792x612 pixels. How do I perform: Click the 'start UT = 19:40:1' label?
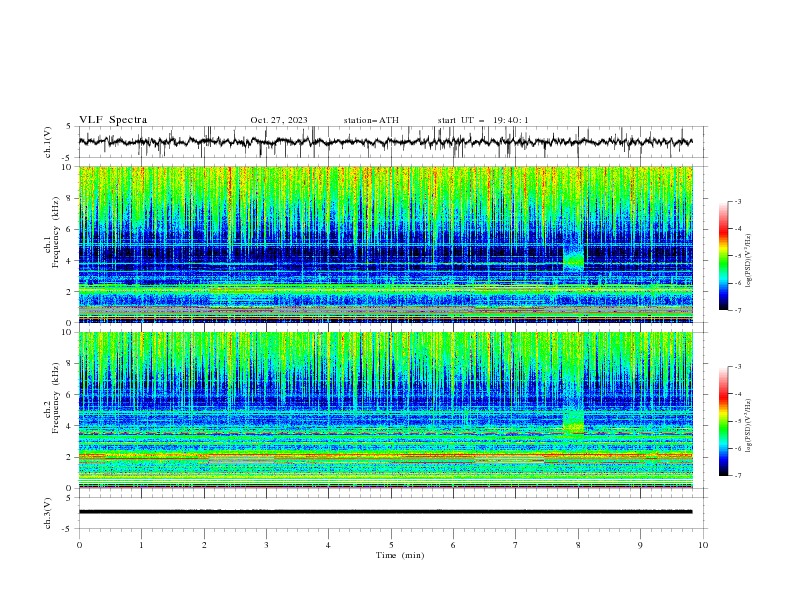click(x=483, y=120)
